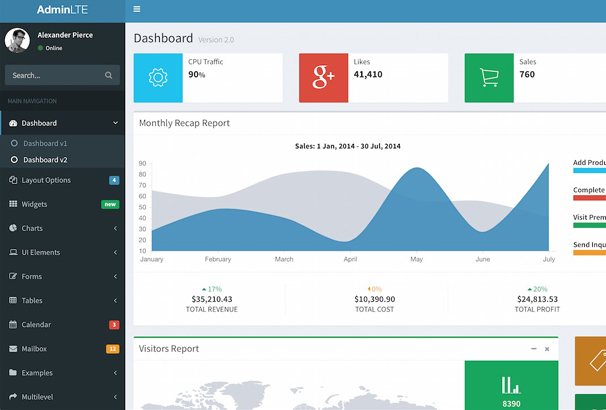Open the Widgets page

(x=35, y=204)
